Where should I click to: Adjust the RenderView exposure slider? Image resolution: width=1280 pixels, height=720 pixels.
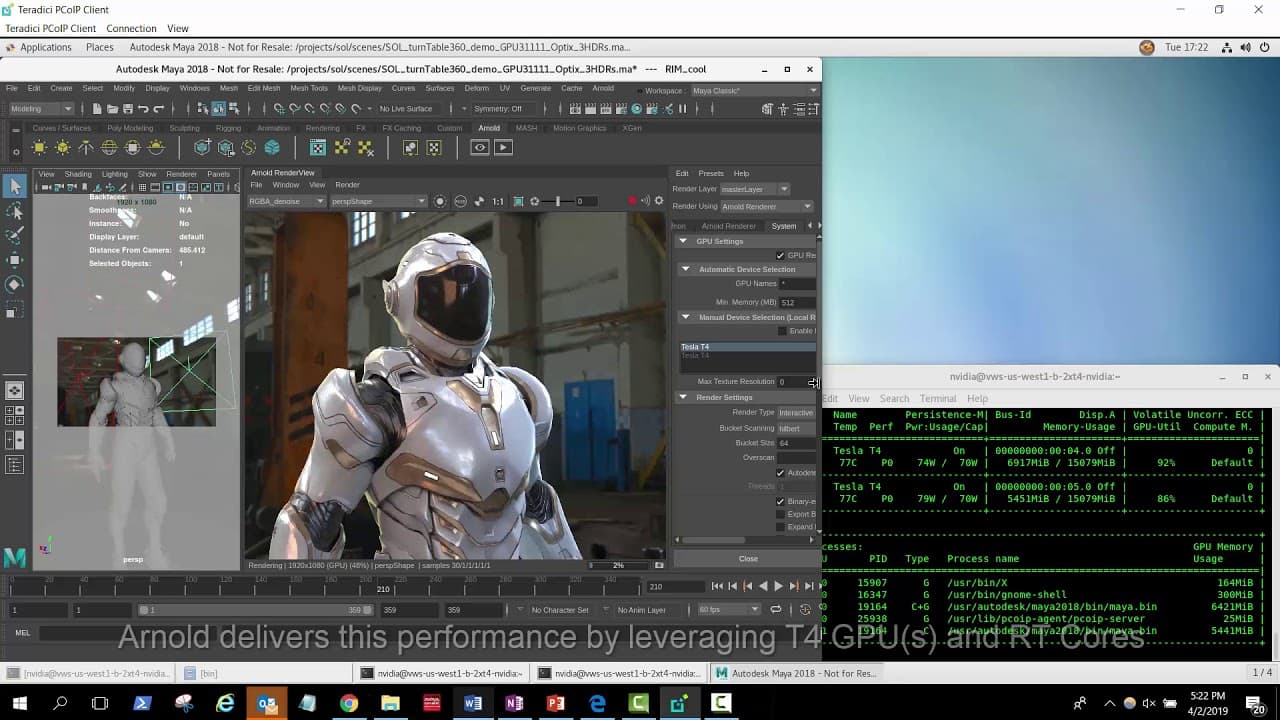(557, 201)
